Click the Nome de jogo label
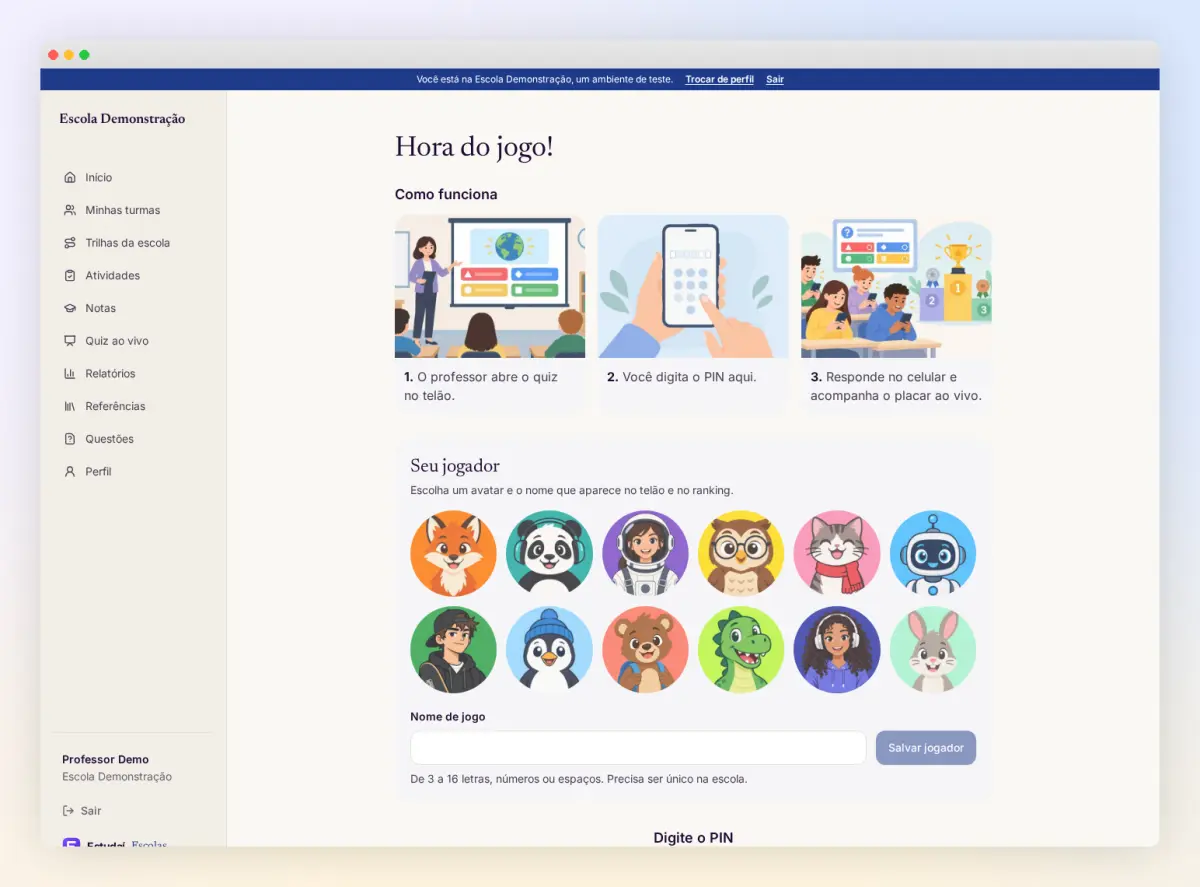The image size is (1200, 887). [448, 717]
